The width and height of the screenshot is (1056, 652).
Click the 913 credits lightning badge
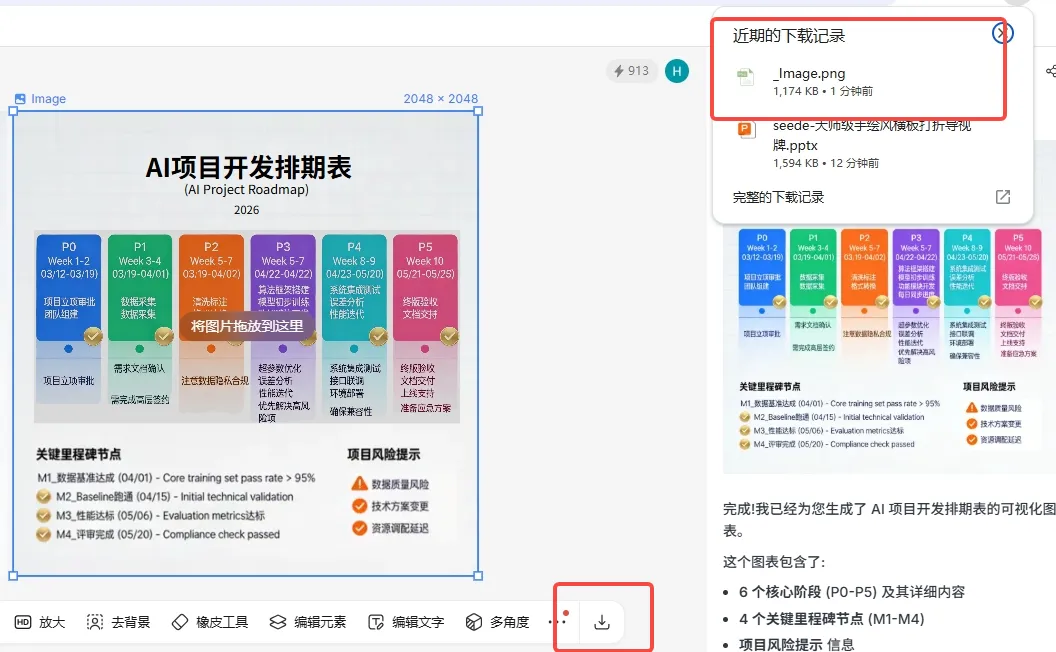click(x=631, y=71)
